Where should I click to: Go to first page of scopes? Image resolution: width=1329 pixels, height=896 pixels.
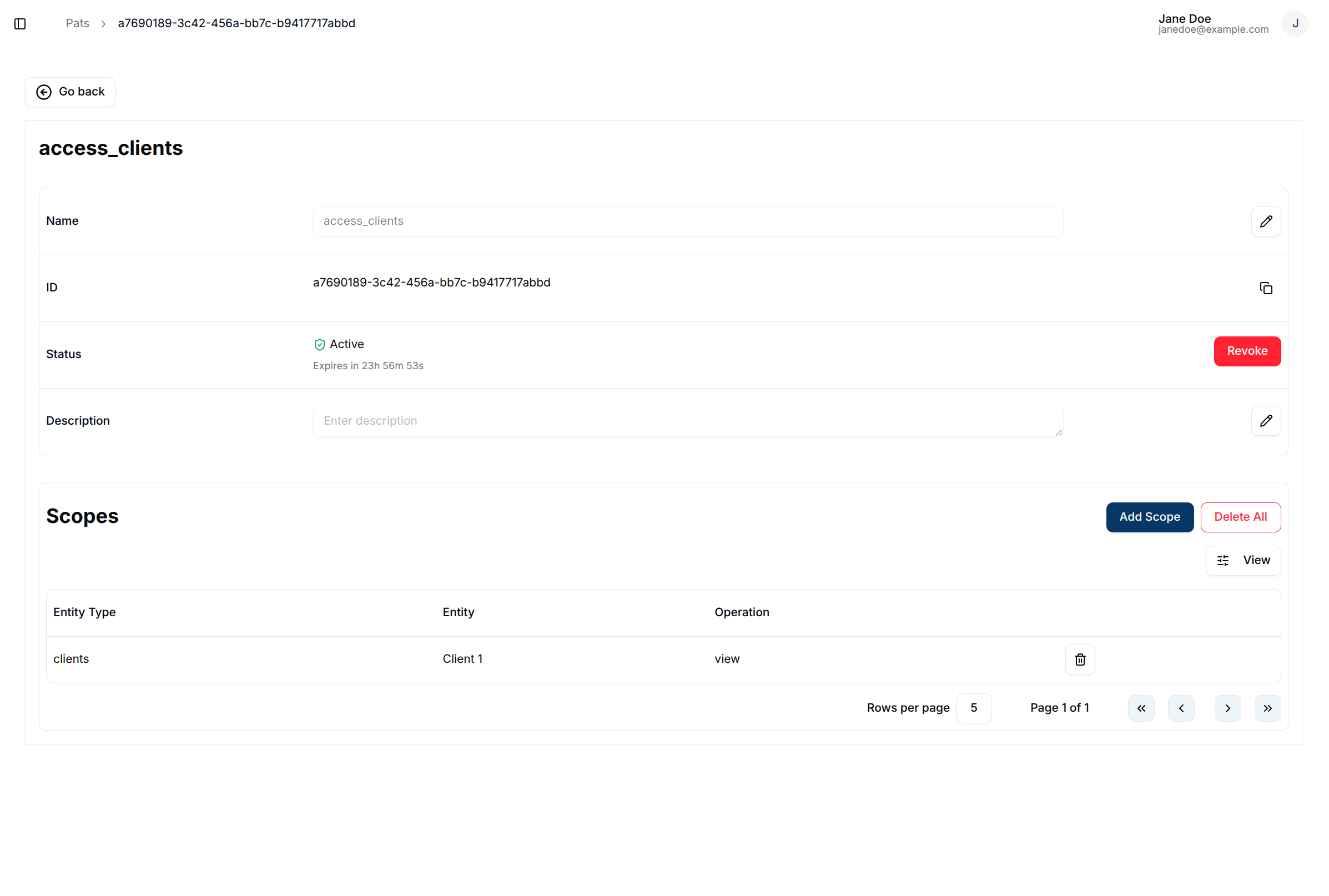tap(1140, 708)
